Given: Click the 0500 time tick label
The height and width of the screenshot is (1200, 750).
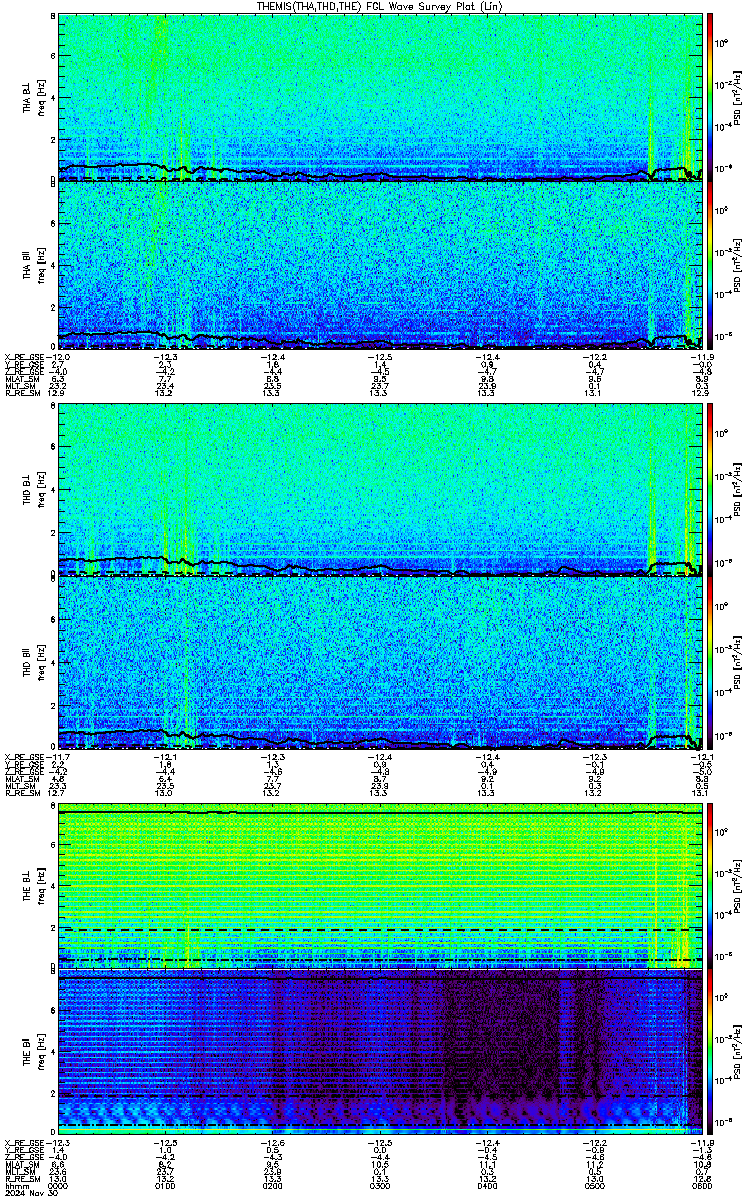Looking at the screenshot, I should (593, 1187).
